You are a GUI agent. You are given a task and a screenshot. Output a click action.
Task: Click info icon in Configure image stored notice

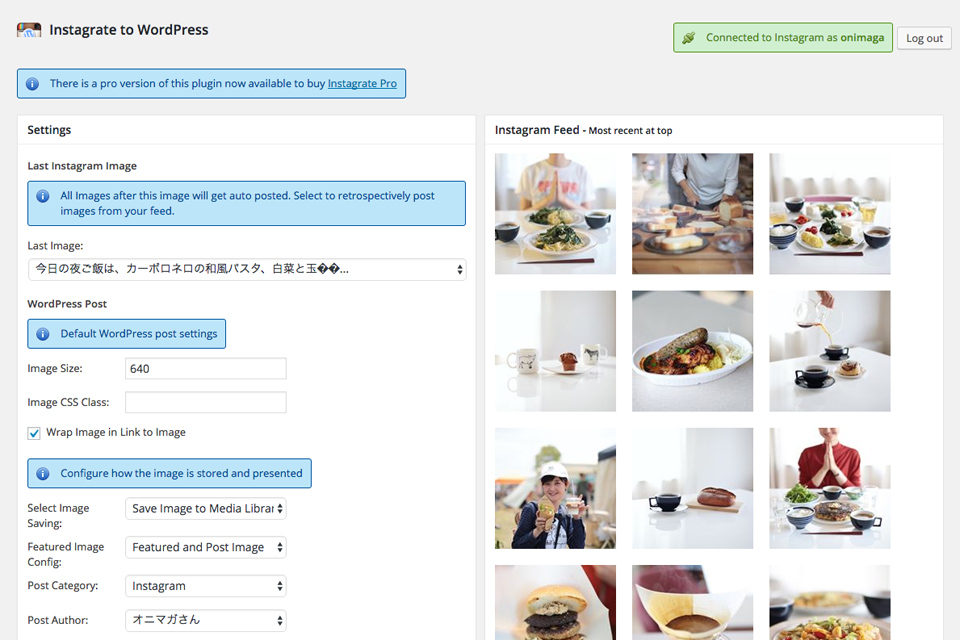(x=43, y=473)
